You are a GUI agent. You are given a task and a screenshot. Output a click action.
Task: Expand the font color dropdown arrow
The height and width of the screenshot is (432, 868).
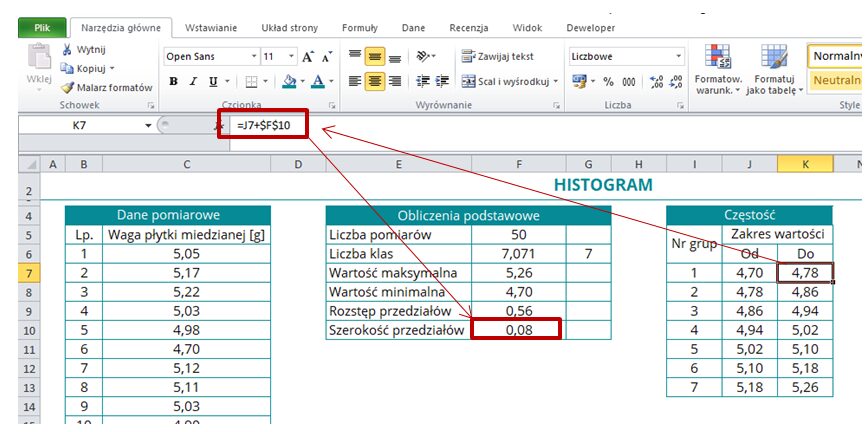pos(331,82)
